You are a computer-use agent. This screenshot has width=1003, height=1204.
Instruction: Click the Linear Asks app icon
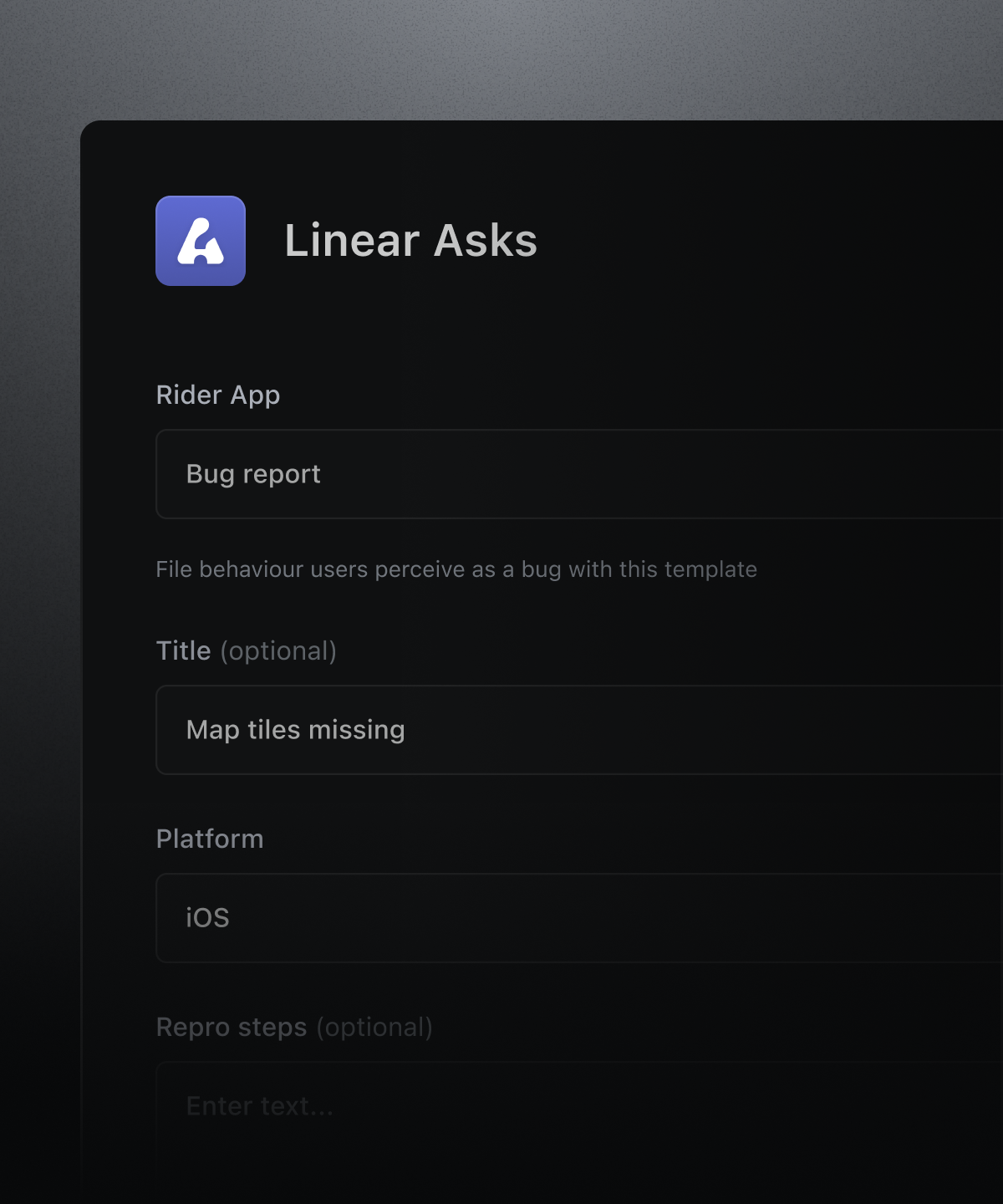pos(201,241)
